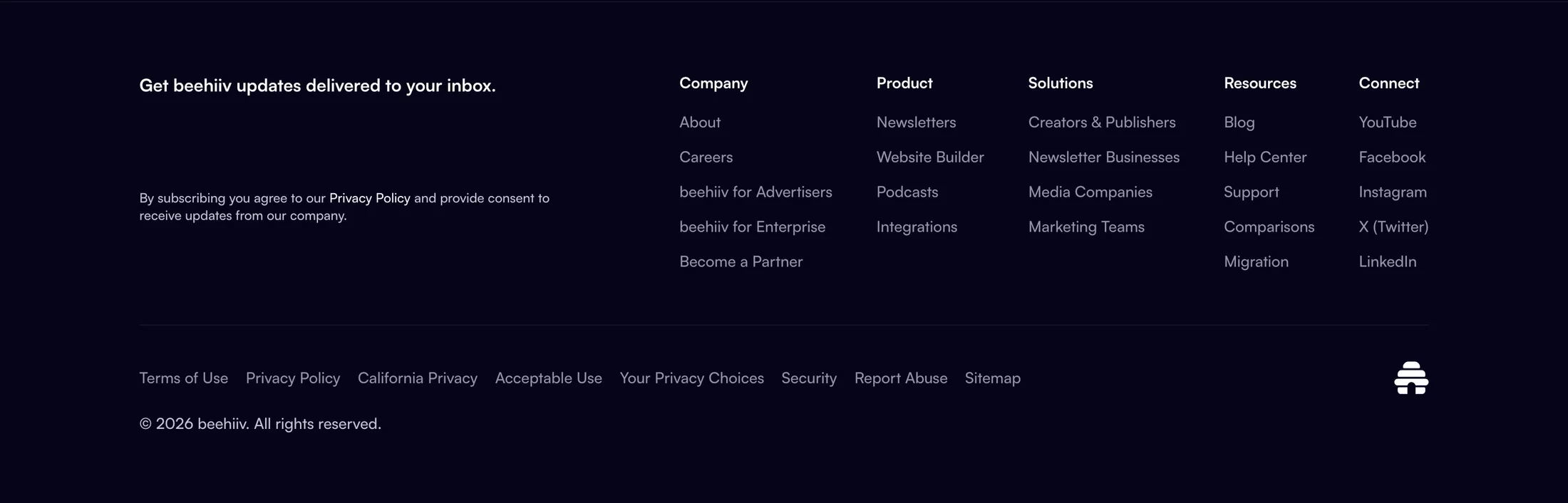Open the YouTube connect link

(x=1387, y=123)
